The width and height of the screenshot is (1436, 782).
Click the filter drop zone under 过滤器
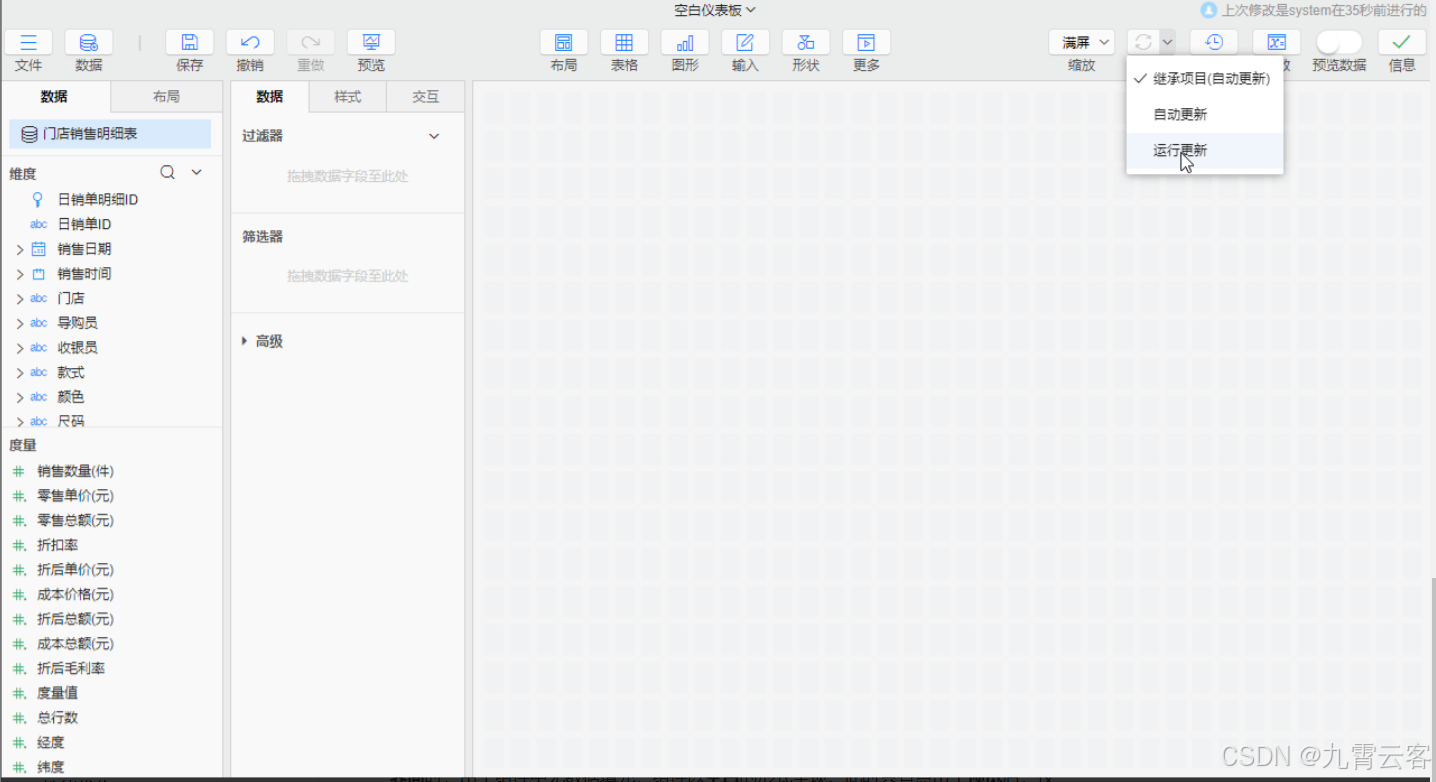(x=347, y=176)
